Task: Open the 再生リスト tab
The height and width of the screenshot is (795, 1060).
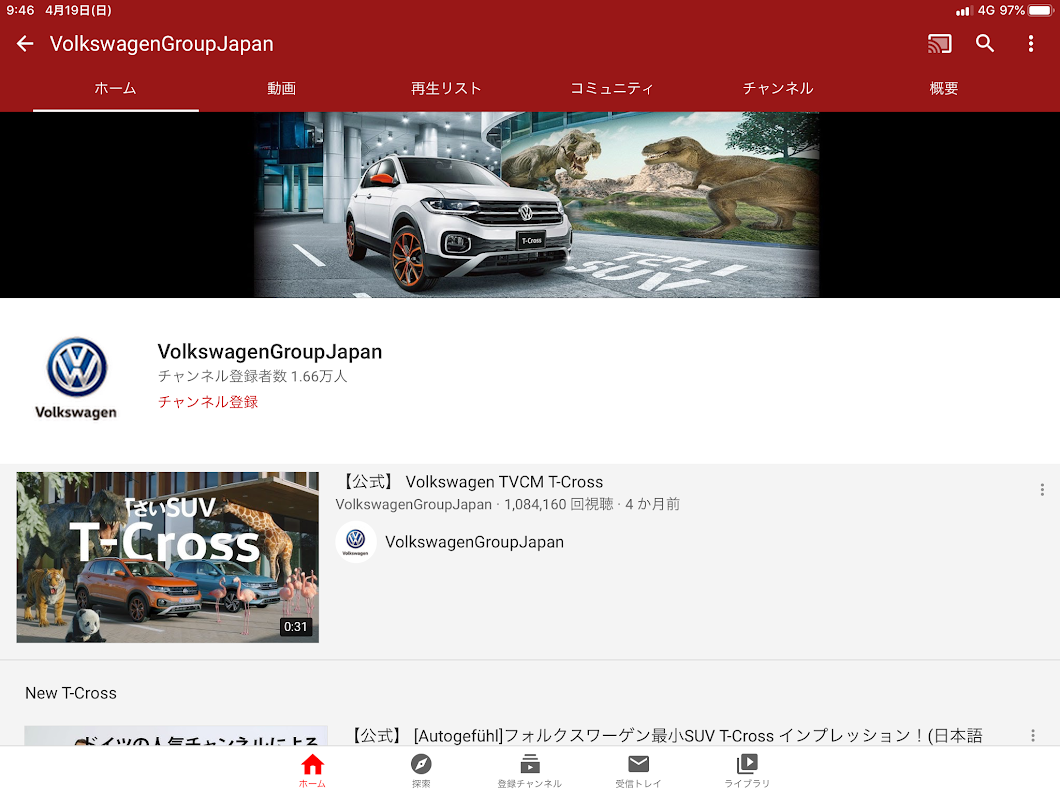Action: [446, 89]
